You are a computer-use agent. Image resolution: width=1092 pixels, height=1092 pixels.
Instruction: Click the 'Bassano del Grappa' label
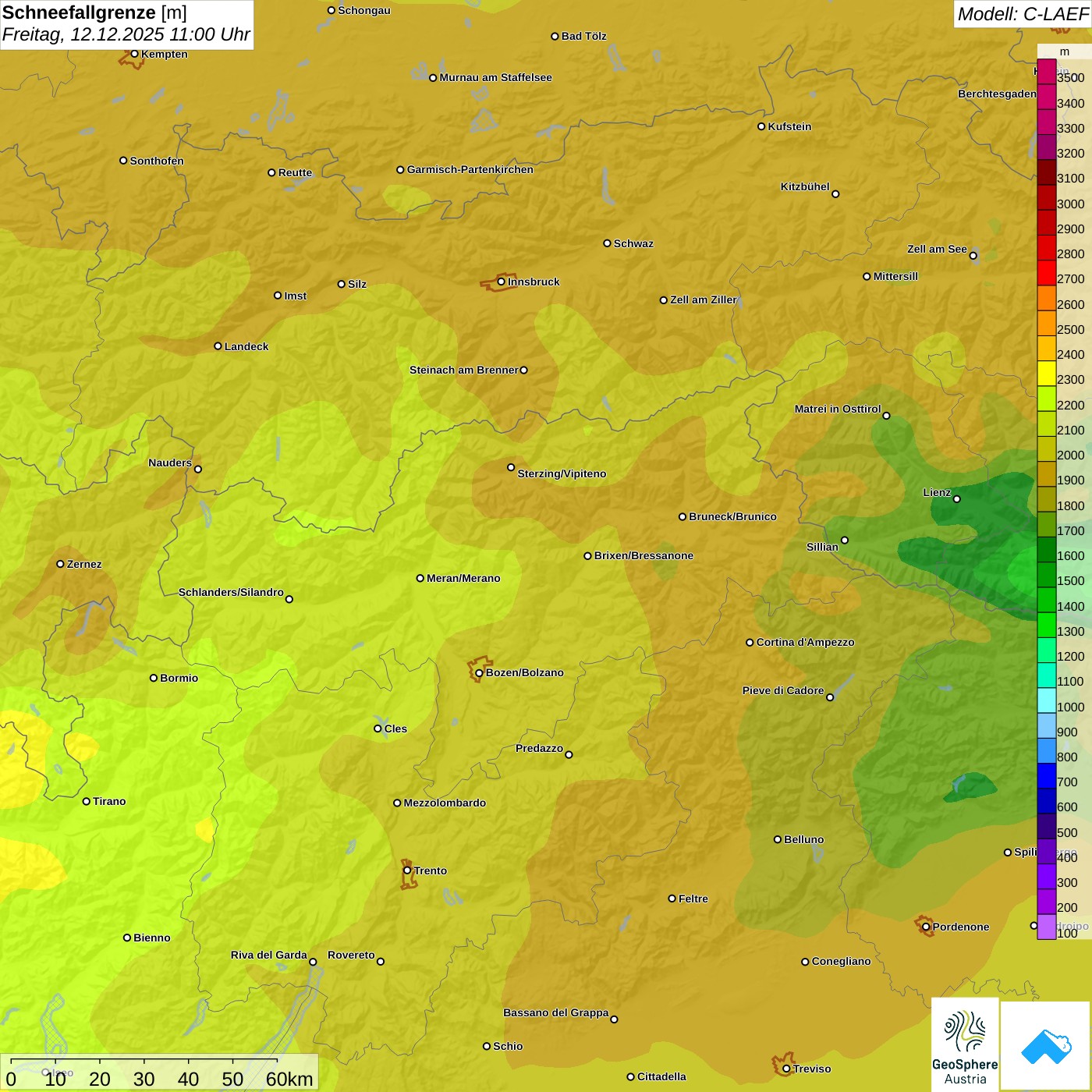coord(556,1012)
